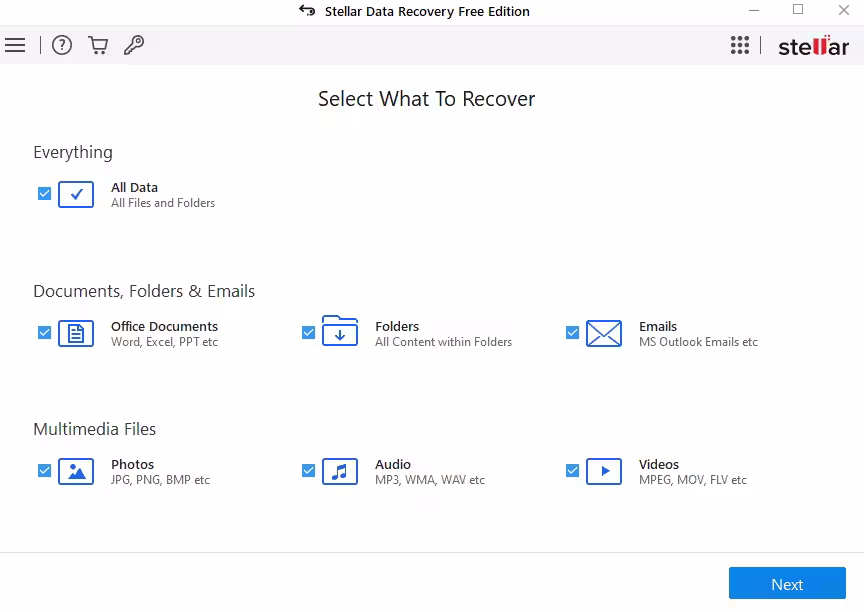Click the Videos play icon
Viewport: 864px width, 612px height.
[x=604, y=471]
